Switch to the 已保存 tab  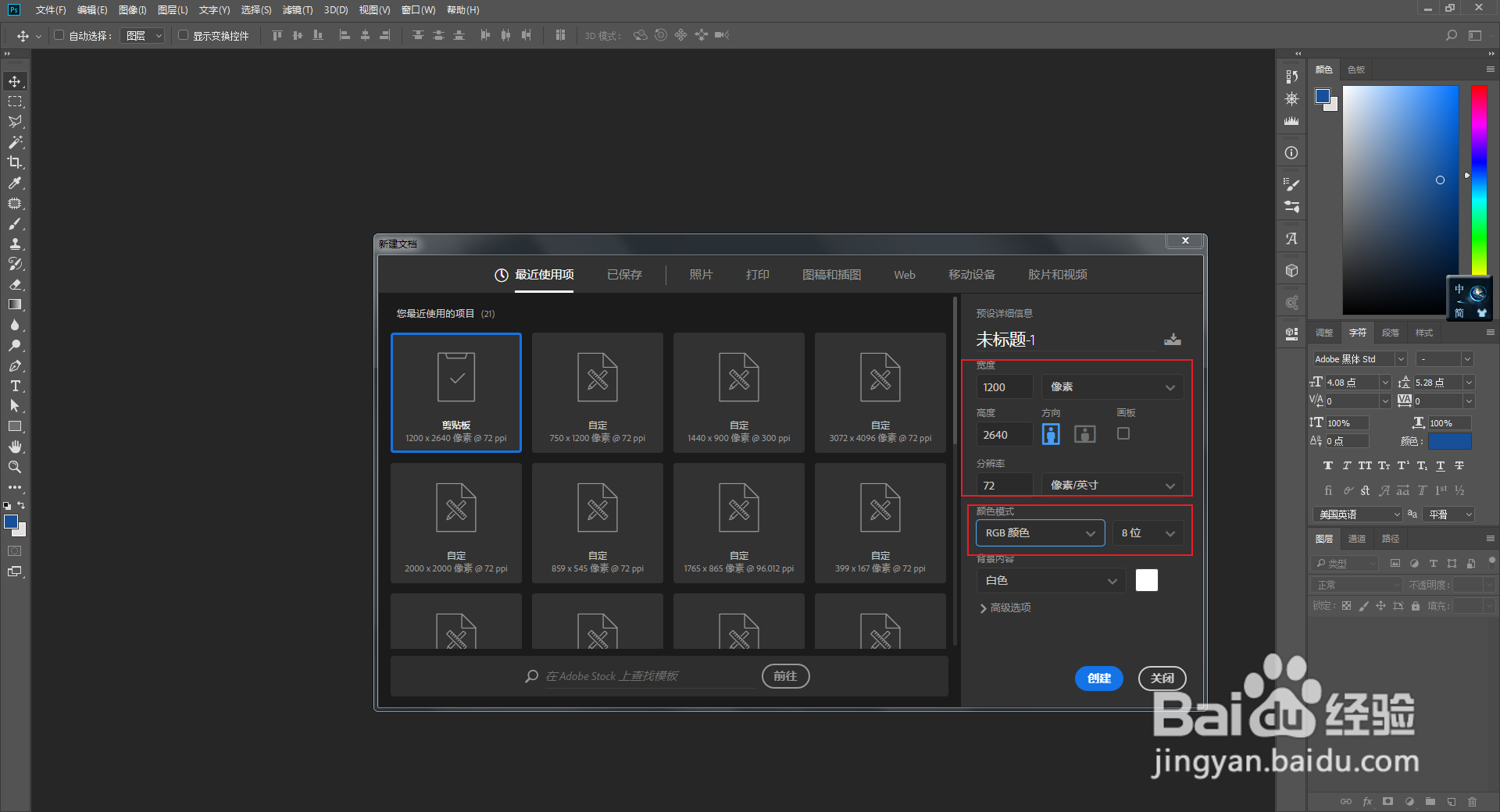(x=624, y=275)
